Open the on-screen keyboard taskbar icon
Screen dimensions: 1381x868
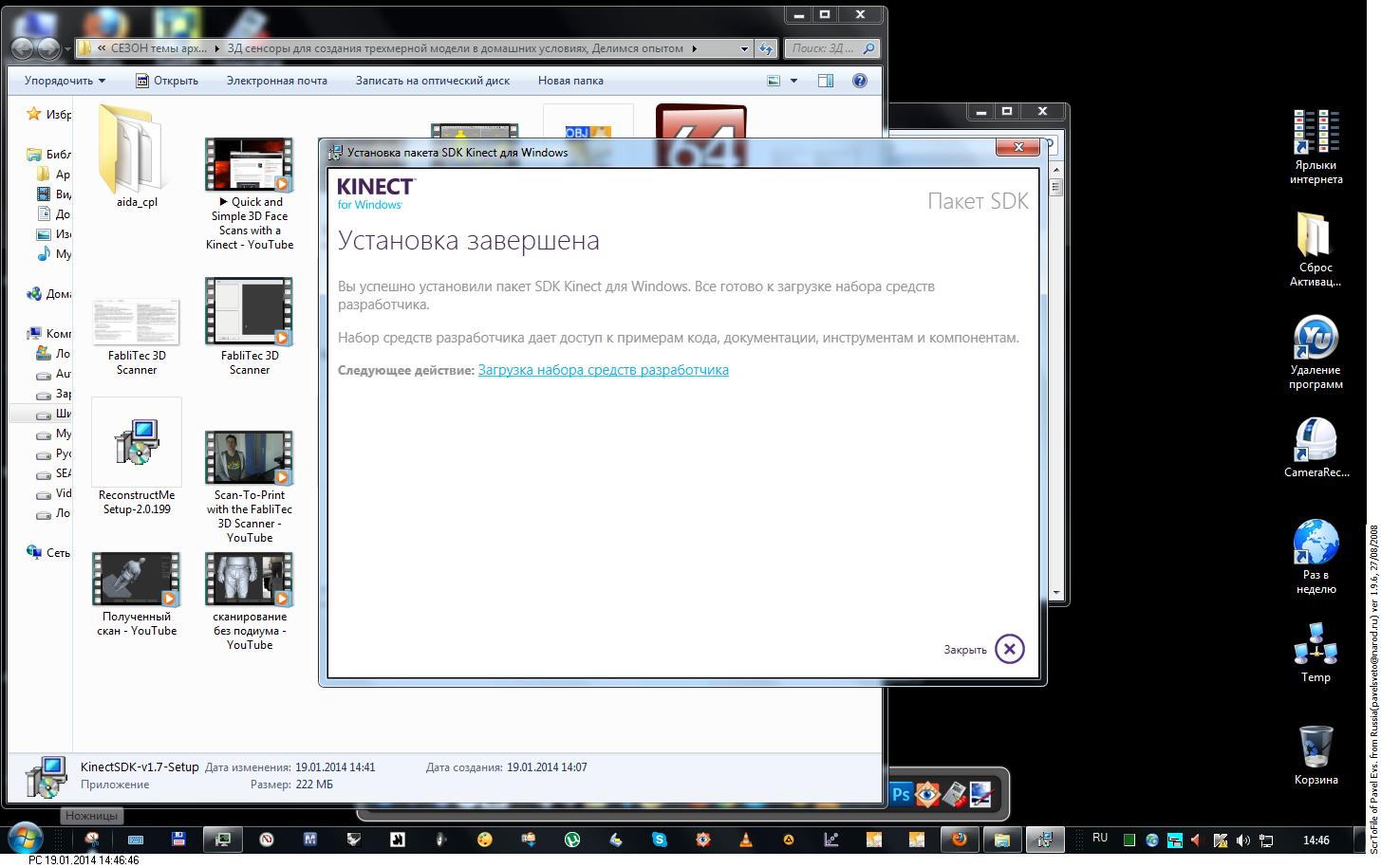point(135,839)
